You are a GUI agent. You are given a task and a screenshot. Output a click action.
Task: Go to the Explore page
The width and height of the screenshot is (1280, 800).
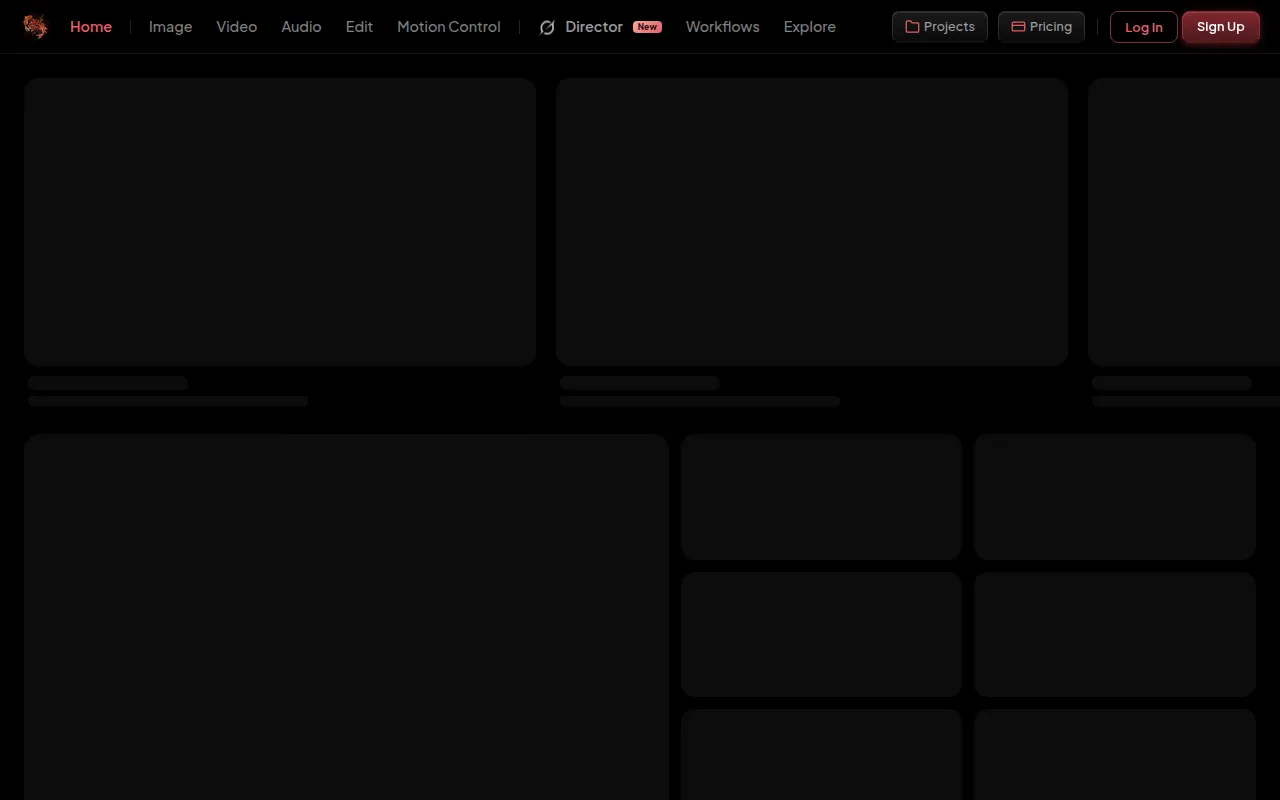[809, 27]
